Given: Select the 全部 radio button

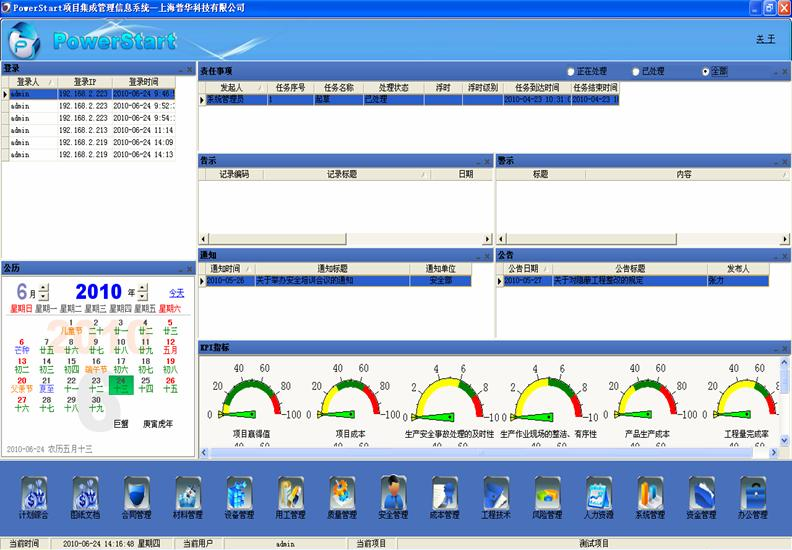Looking at the screenshot, I should point(706,72).
